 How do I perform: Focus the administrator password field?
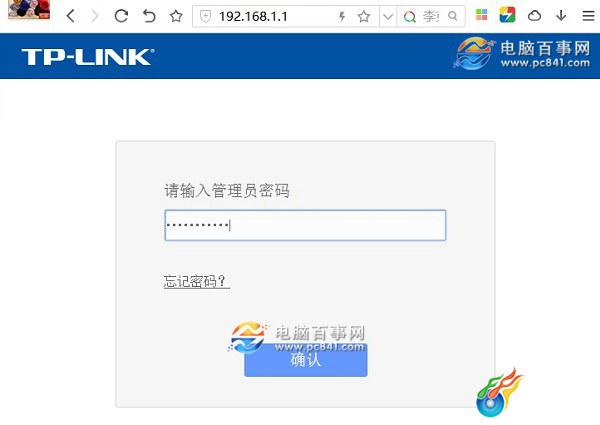[305, 225]
